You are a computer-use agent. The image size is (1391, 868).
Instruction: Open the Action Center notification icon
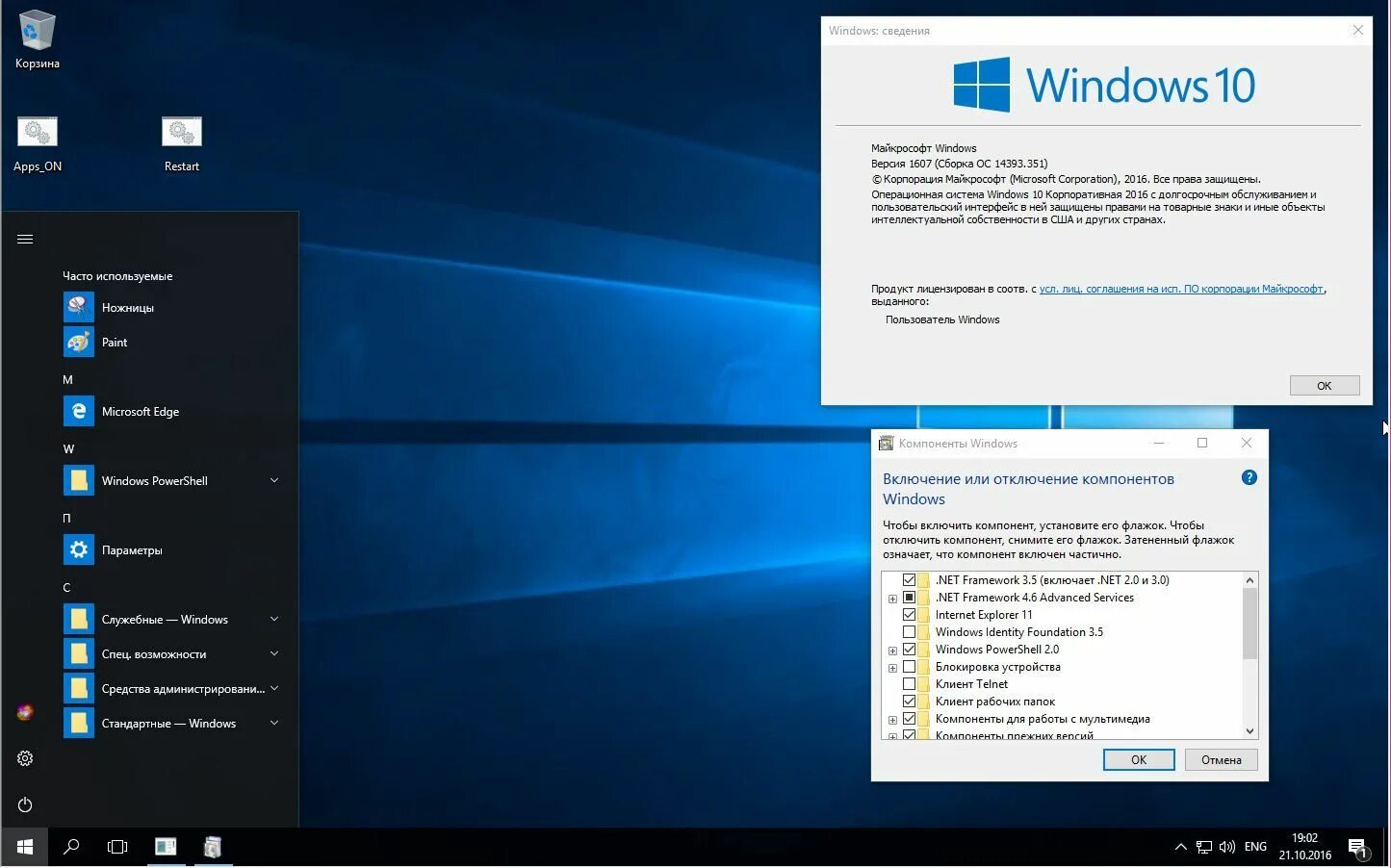pos(1358,848)
